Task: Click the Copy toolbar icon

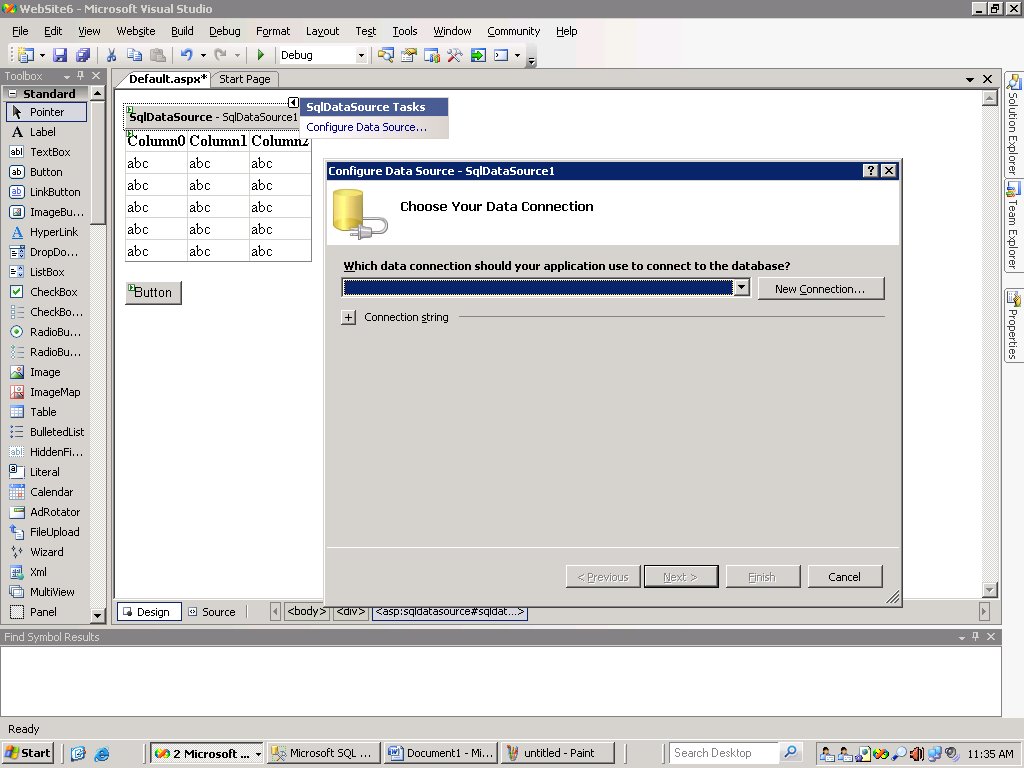Action: point(135,56)
